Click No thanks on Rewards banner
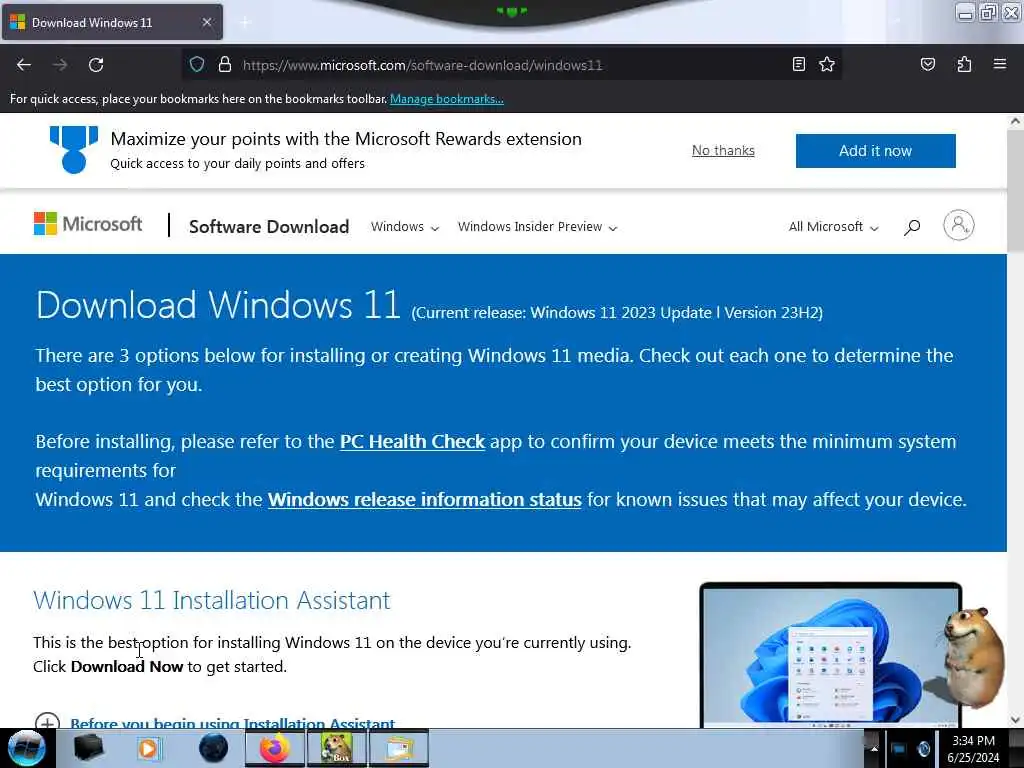Screen dimensions: 1024x768 click(723, 150)
